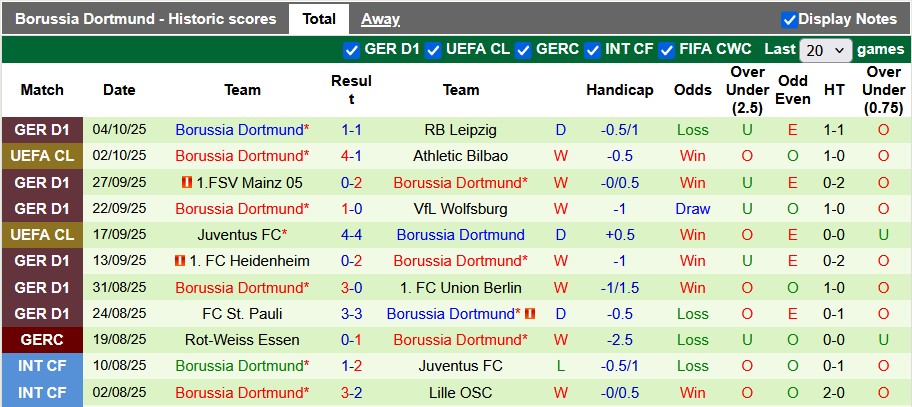Toggle the Display Notes checkbox
This screenshot has width=912, height=407.
click(x=789, y=19)
